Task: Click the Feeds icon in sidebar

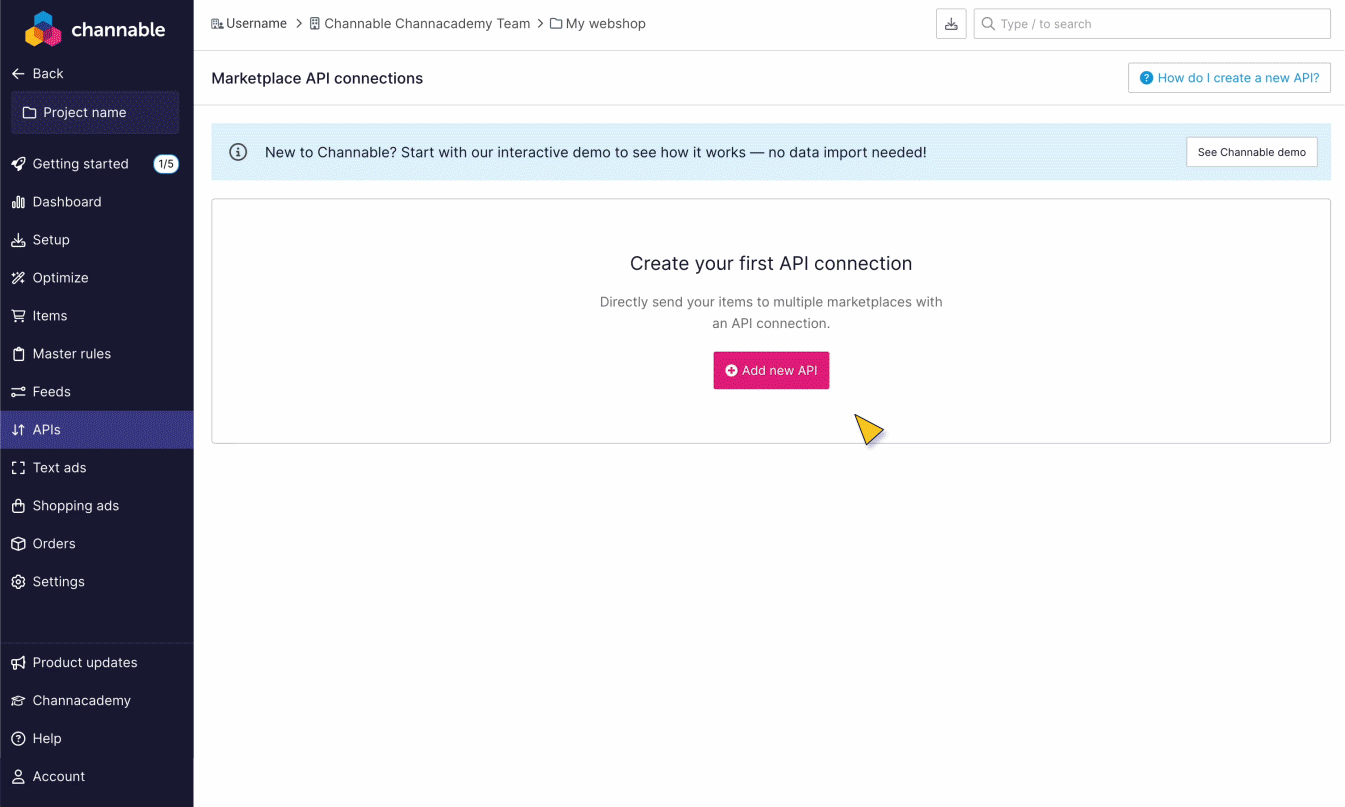Action: pyautogui.click(x=18, y=392)
